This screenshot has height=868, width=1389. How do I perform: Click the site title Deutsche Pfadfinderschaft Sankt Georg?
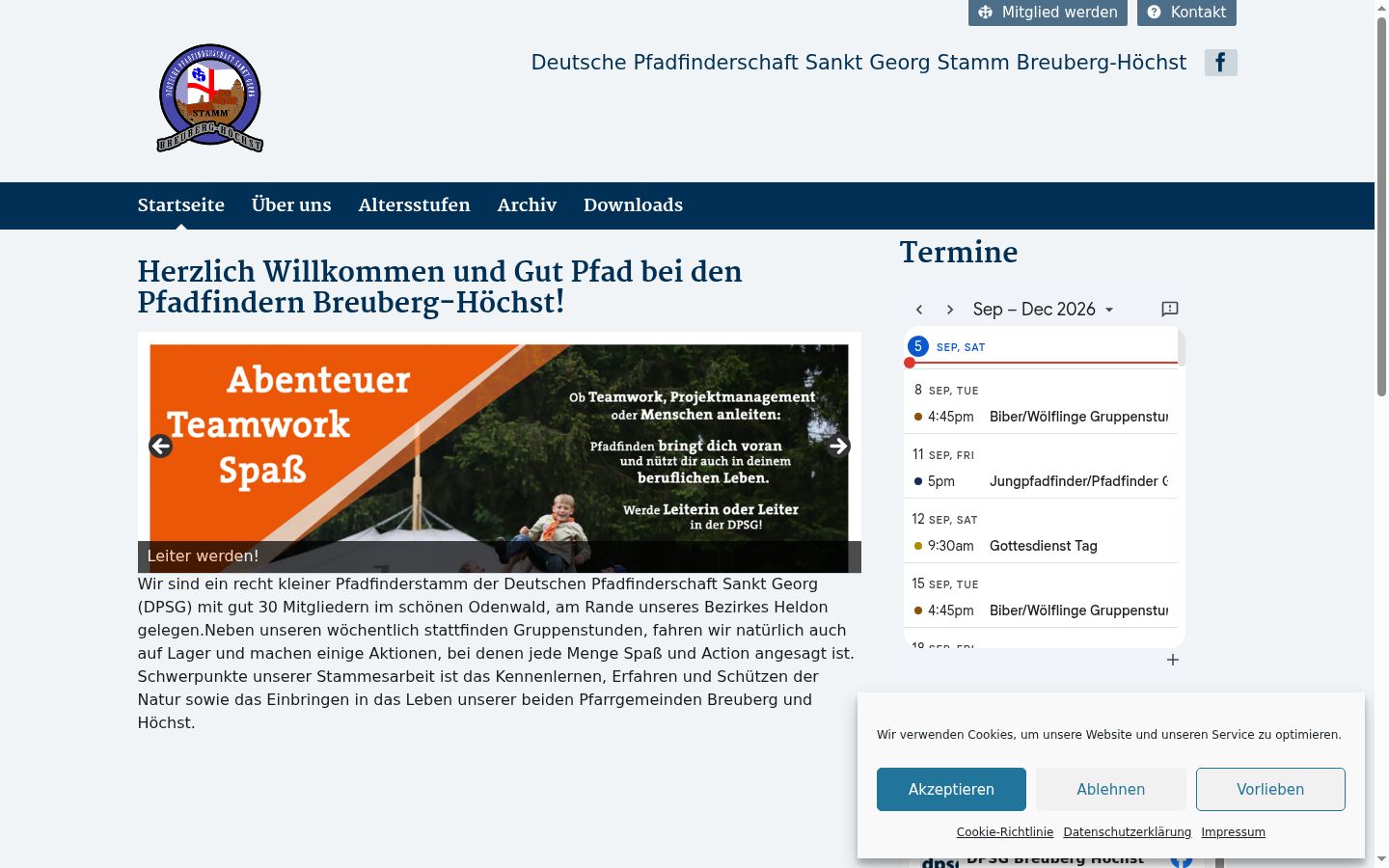[858, 63]
